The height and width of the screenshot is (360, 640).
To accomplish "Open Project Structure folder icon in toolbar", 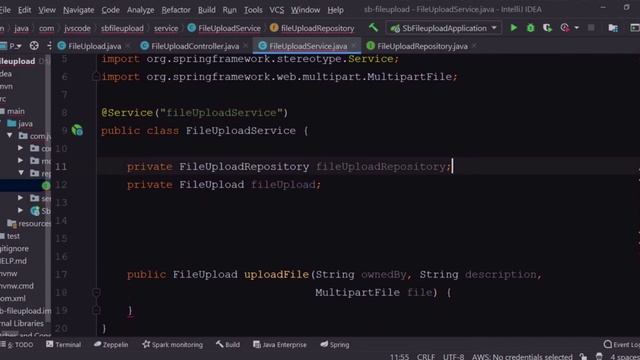I will (x=613, y=28).
